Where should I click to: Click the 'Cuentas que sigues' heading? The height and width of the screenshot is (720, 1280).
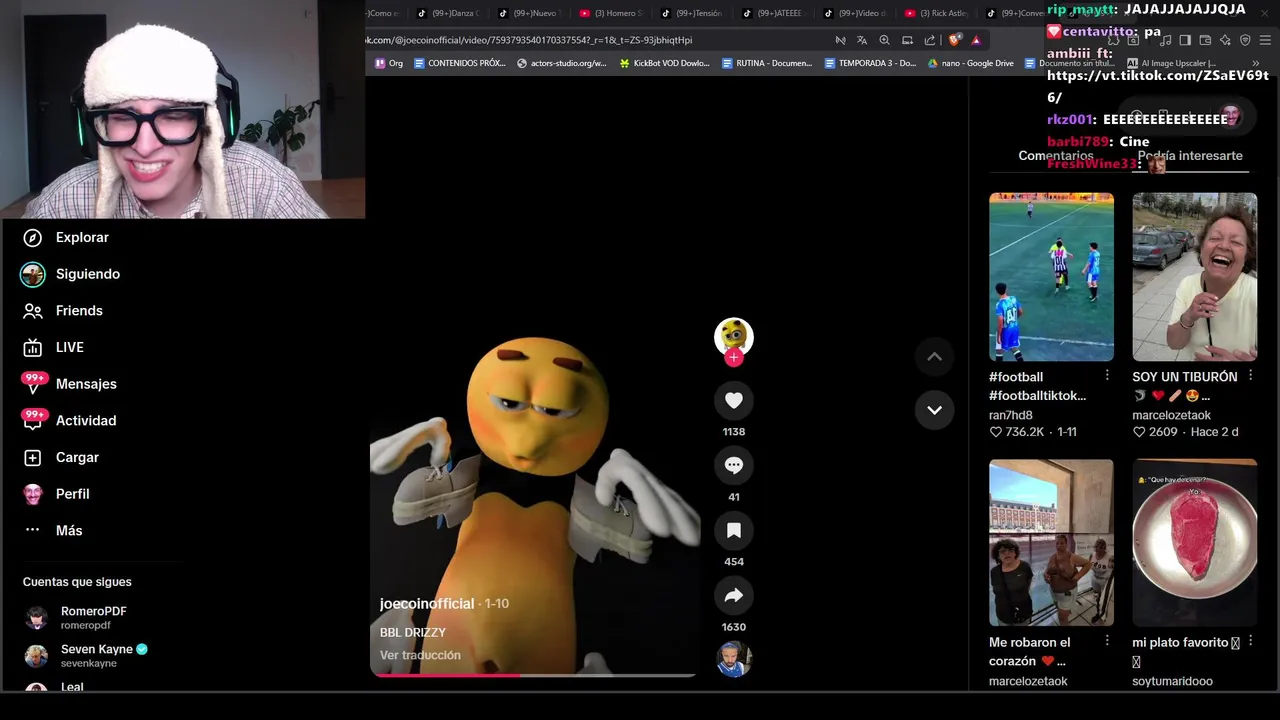pos(77,582)
